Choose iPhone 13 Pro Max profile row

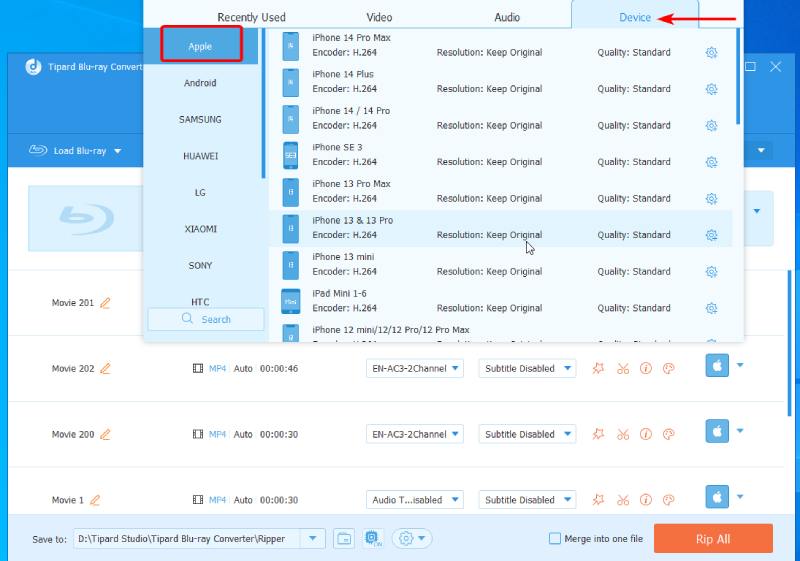(x=500, y=192)
